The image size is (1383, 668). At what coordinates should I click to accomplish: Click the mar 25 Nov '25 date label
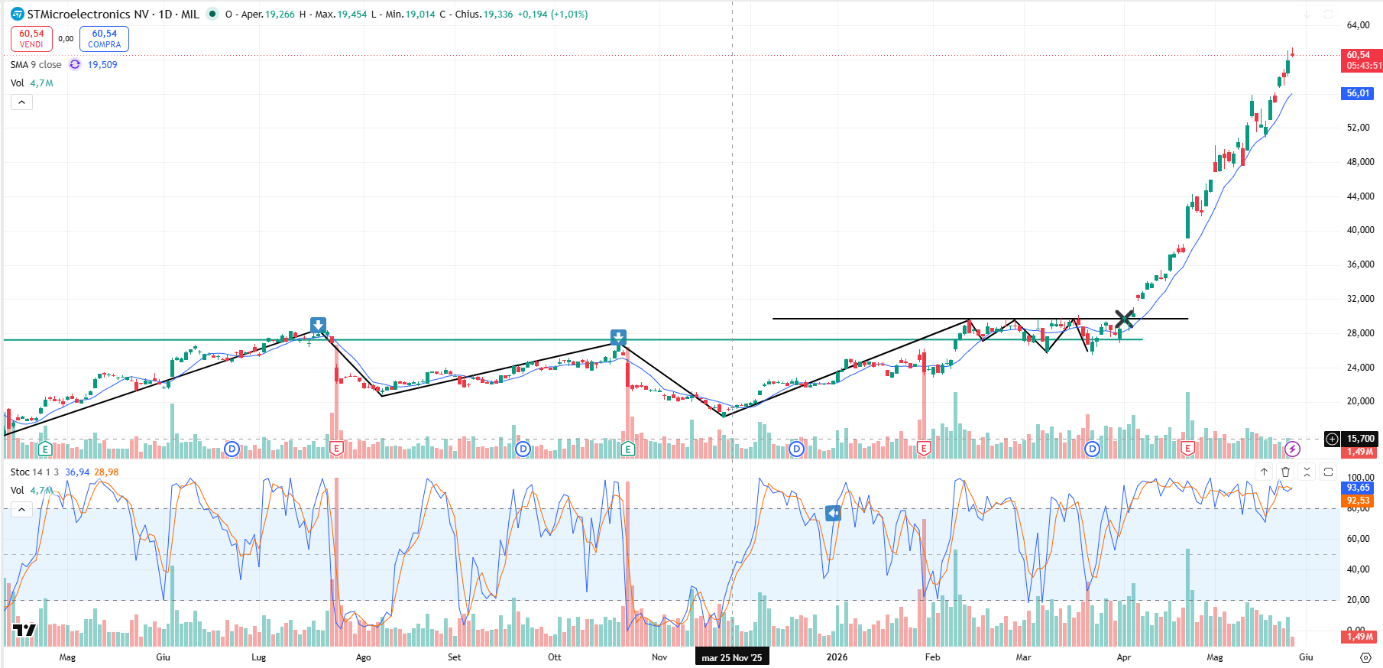click(732, 657)
